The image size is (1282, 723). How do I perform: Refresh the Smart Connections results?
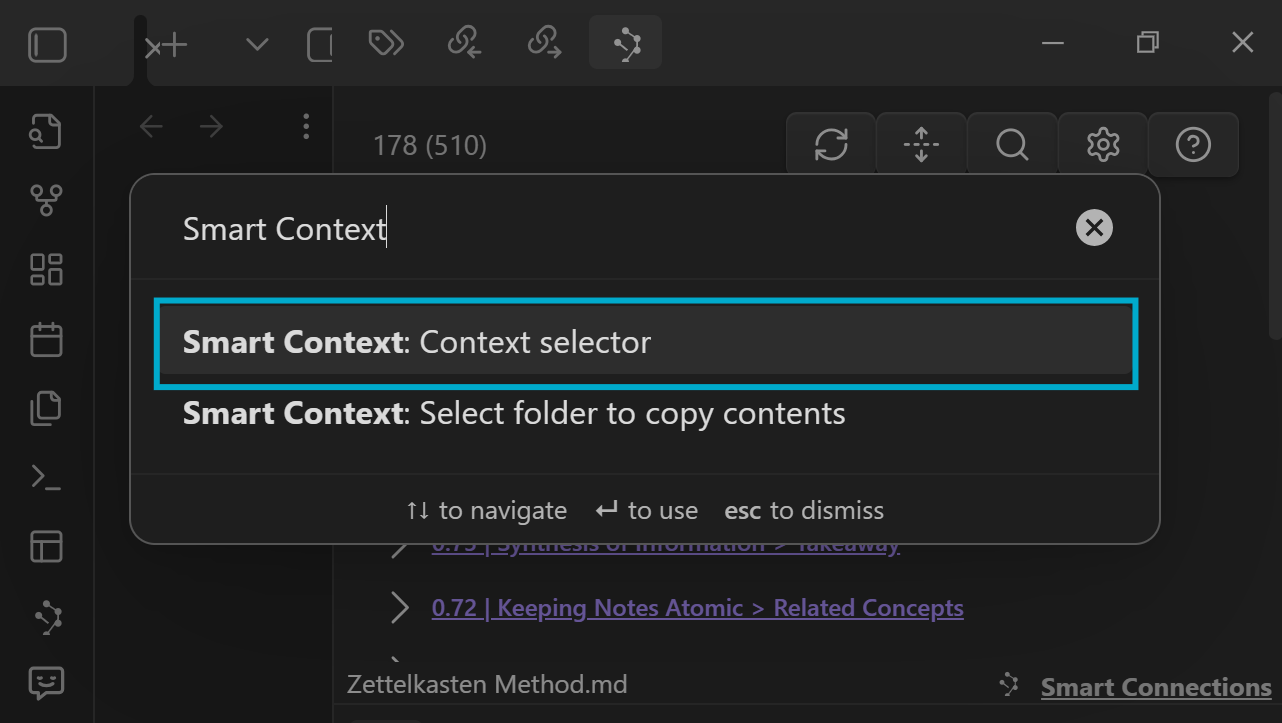click(x=830, y=144)
